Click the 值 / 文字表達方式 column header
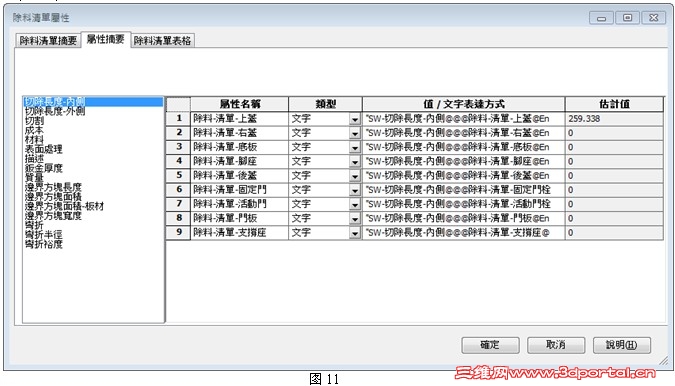The height and width of the screenshot is (386, 675). tap(464, 104)
